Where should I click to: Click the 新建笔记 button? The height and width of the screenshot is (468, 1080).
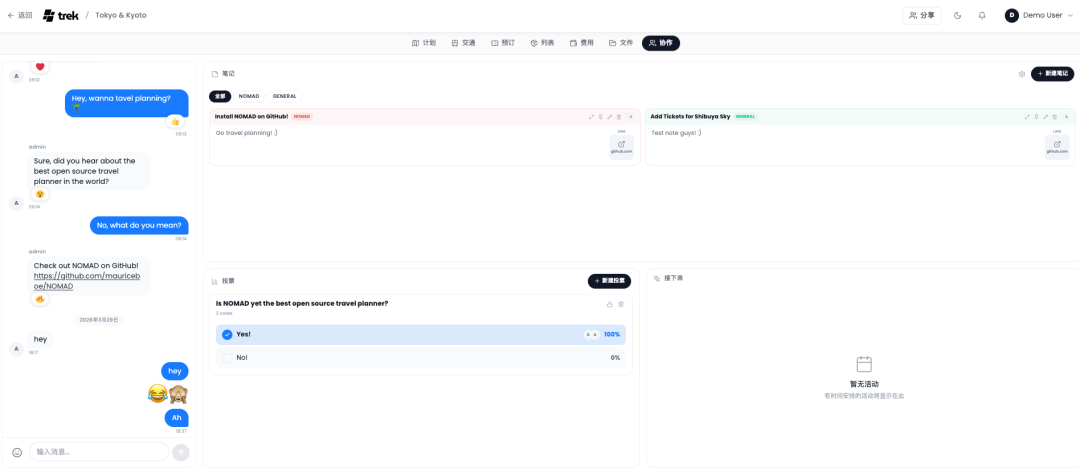pyautogui.click(x=1052, y=74)
